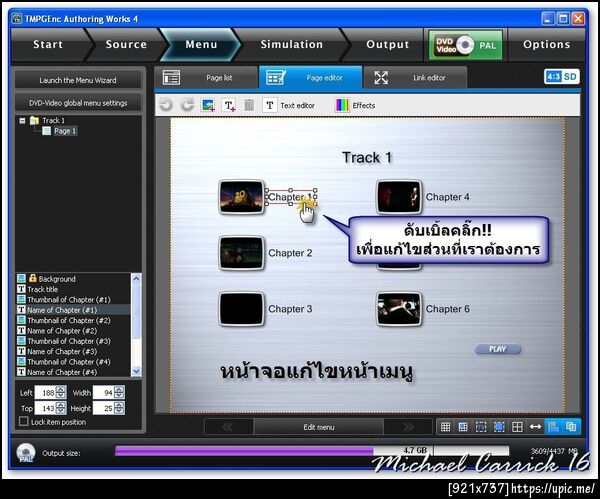Click the Left position input field
This screenshot has width=600, height=499.
(x=45, y=393)
